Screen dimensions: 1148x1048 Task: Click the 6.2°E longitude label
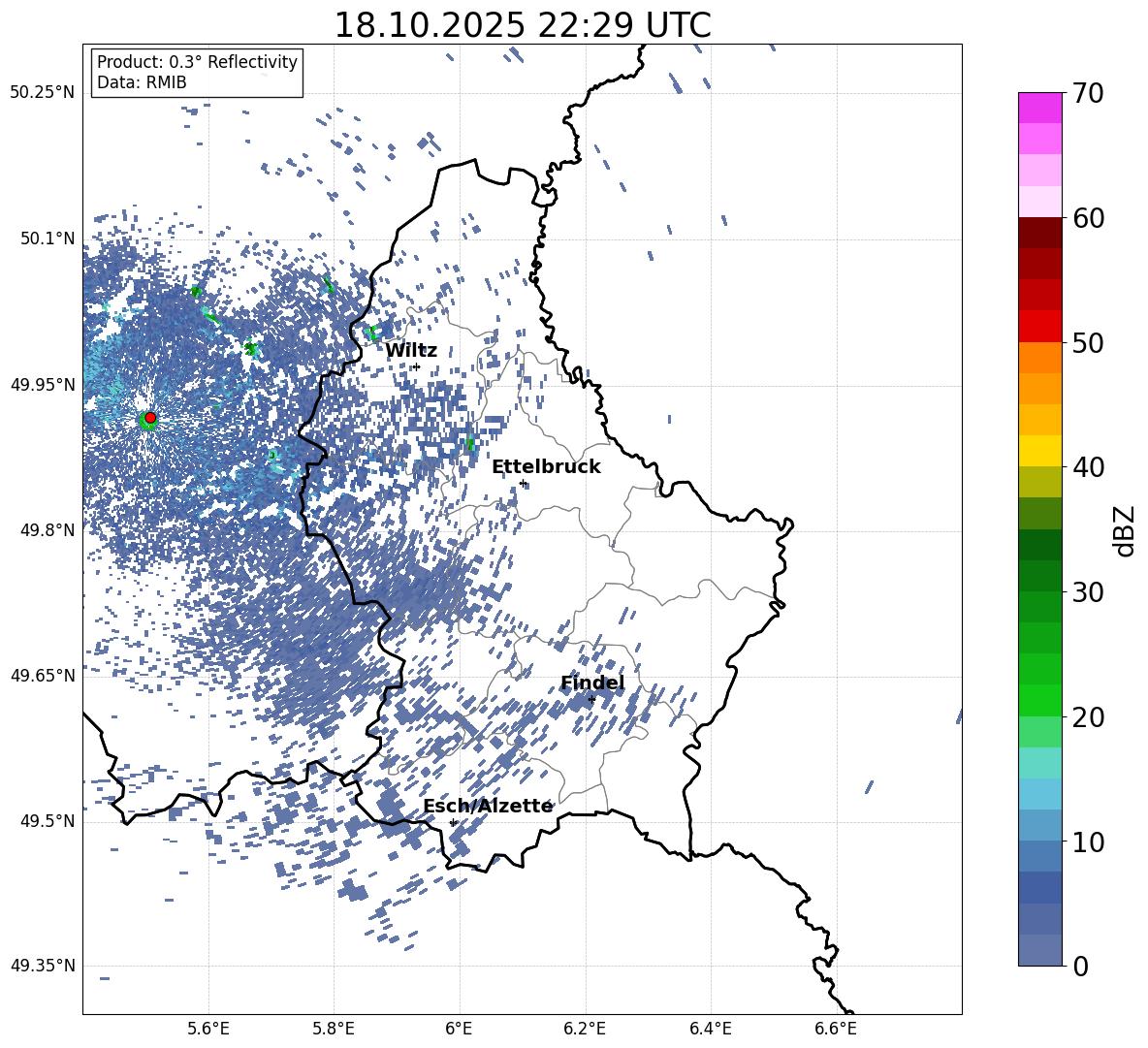coord(585,1029)
